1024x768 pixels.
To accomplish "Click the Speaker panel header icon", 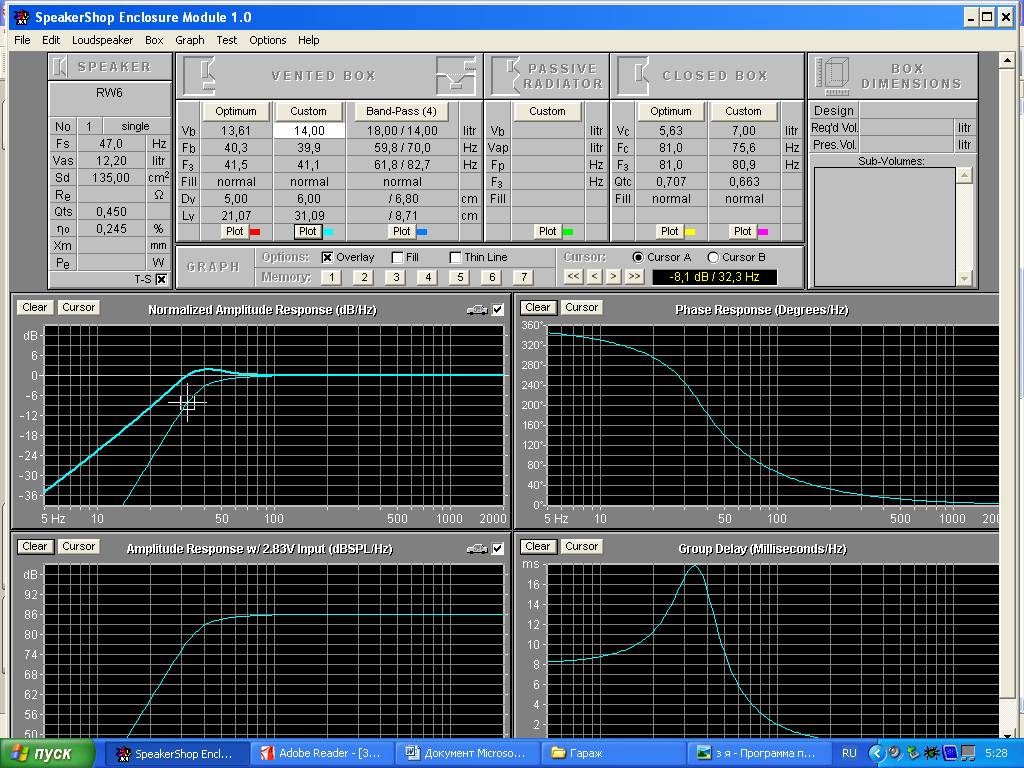I will pos(61,67).
